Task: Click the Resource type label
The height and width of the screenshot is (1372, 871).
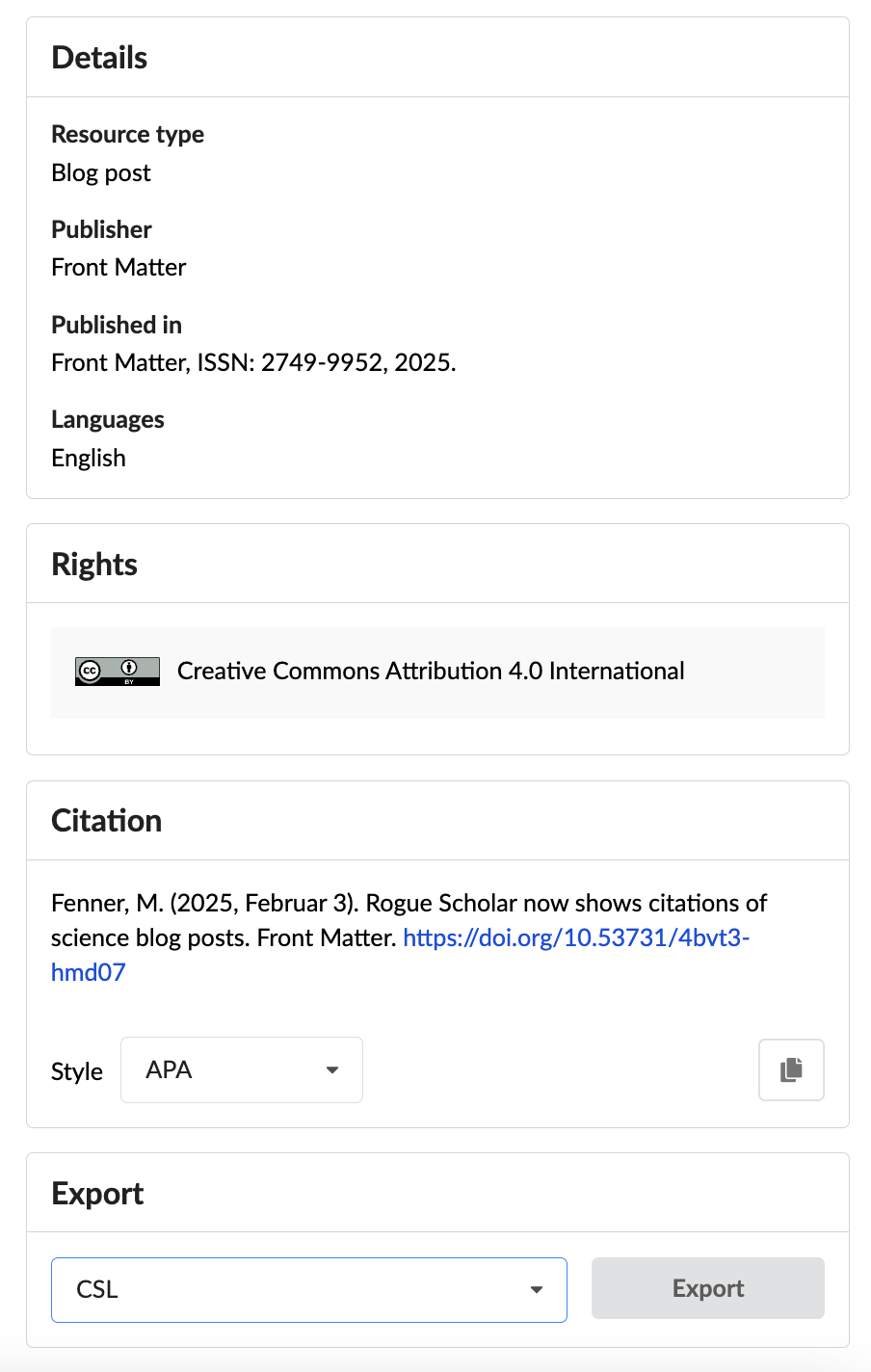Action: point(127,134)
